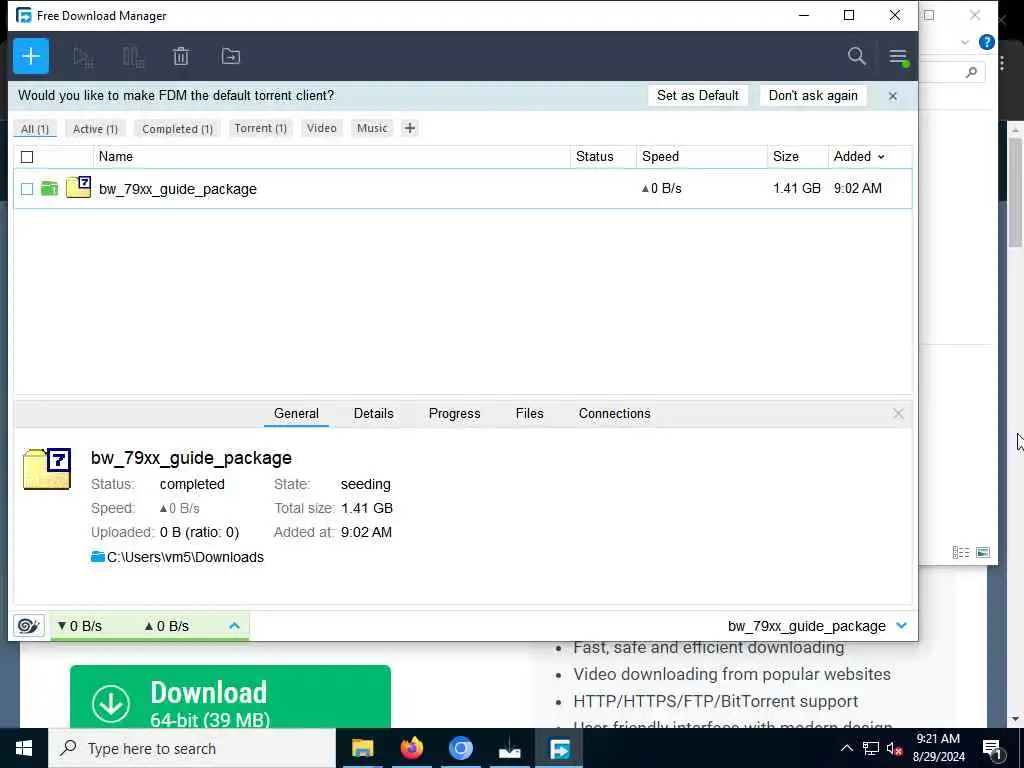Image resolution: width=1024 pixels, height=768 pixels.
Task: Click the 1.41 GB size cell
Action: (x=797, y=188)
